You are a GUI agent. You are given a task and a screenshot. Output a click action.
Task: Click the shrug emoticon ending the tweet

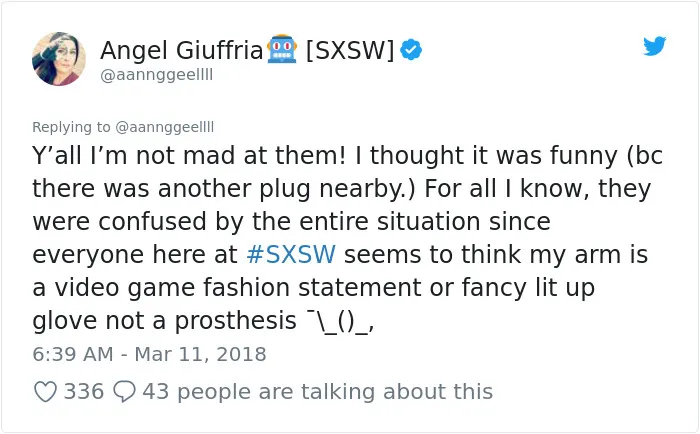[340, 321]
